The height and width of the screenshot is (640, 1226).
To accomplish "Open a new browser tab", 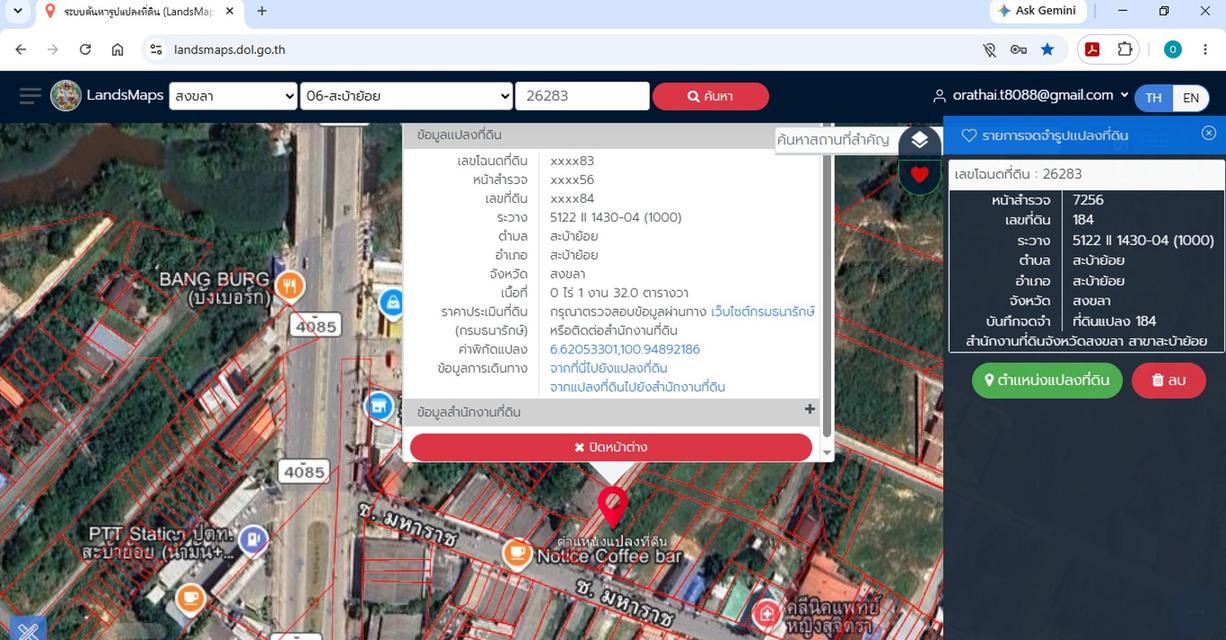I will (262, 11).
